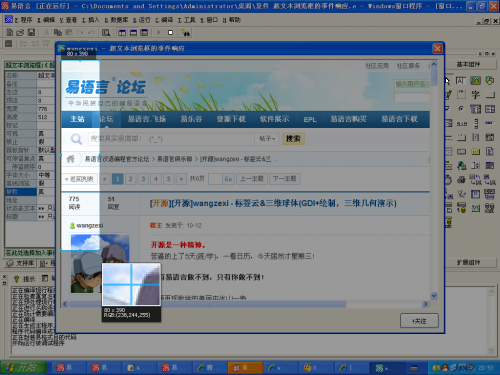Click the New file icon in IDE toolbar
This screenshot has height=375, width=500.
click(x=10, y=32)
